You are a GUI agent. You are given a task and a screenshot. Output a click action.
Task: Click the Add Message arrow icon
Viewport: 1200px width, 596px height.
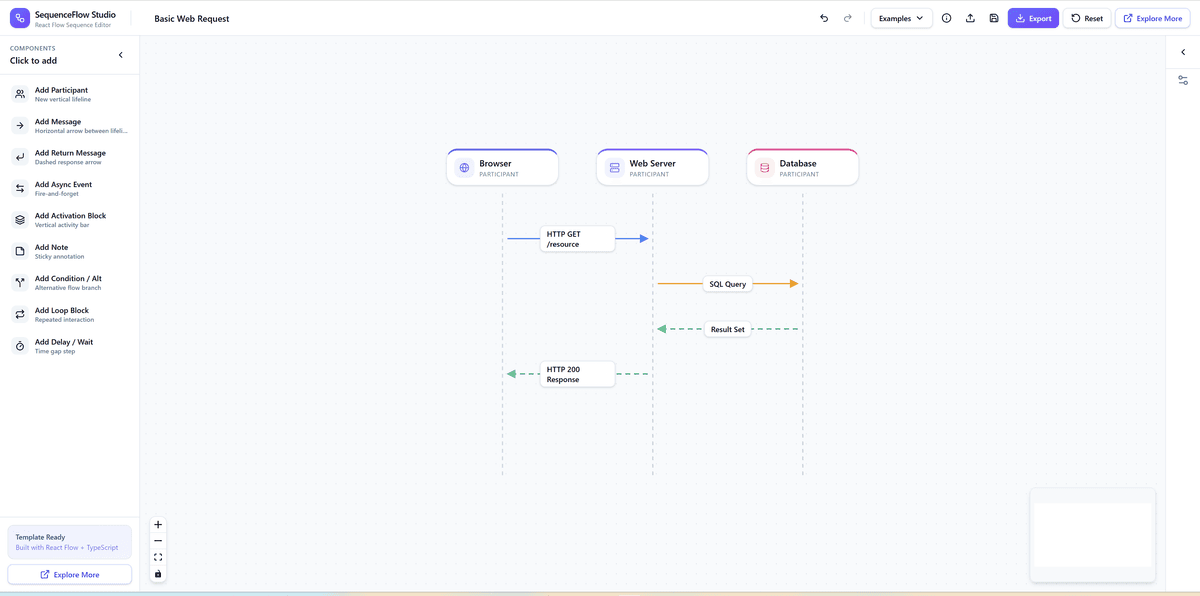click(x=20, y=125)
